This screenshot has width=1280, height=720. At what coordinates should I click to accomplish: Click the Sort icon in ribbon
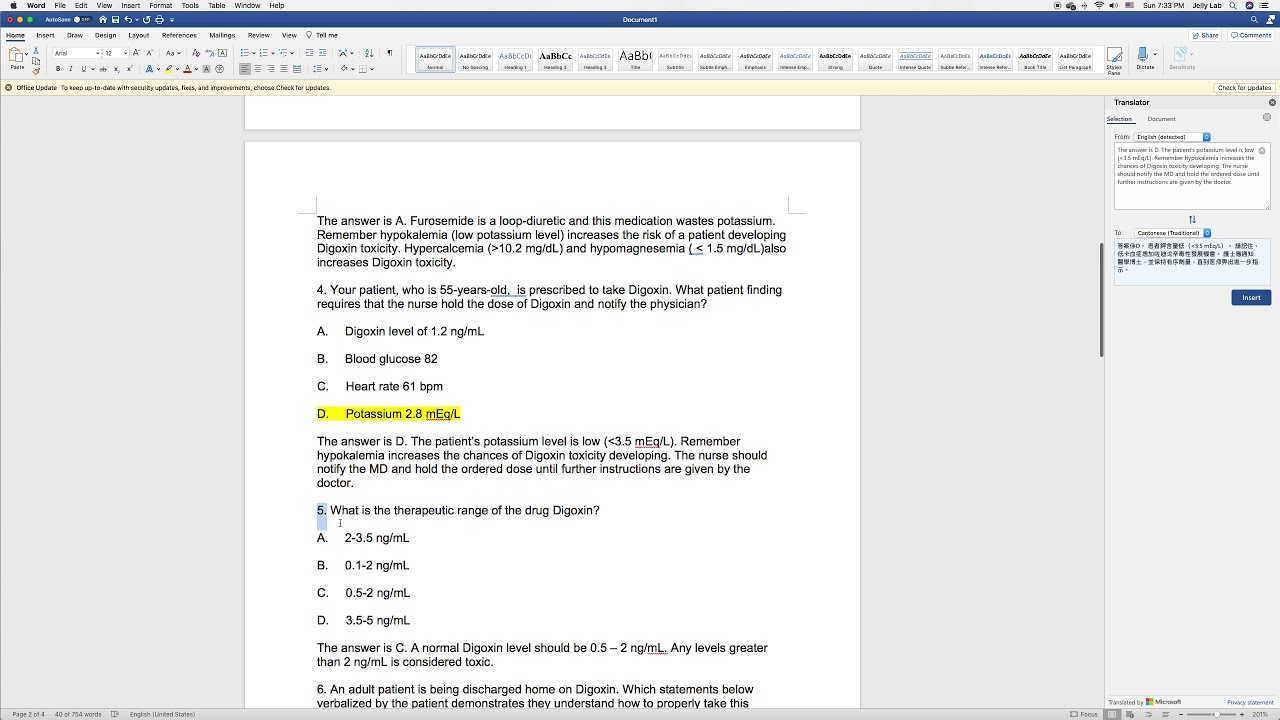(x=369, y=53)
